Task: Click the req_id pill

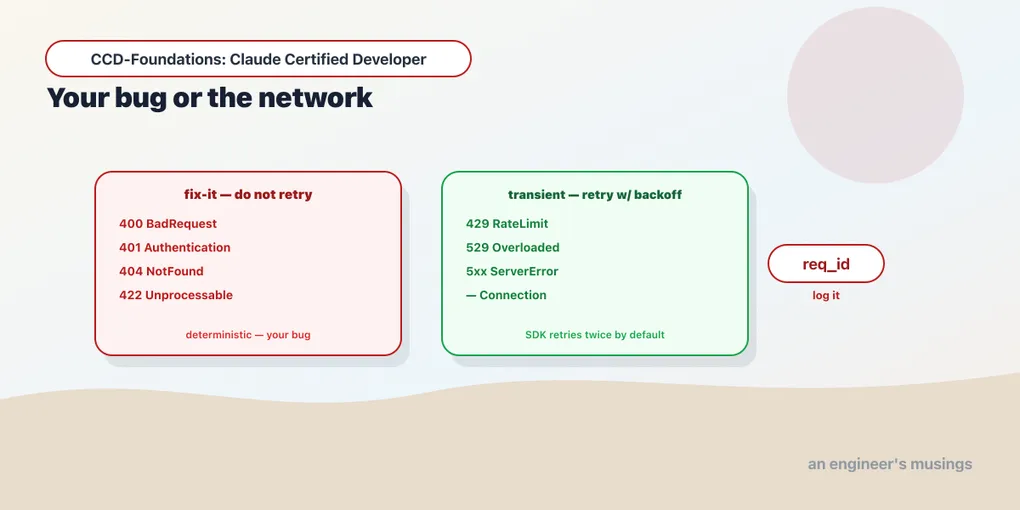Action: coord(826,264)
